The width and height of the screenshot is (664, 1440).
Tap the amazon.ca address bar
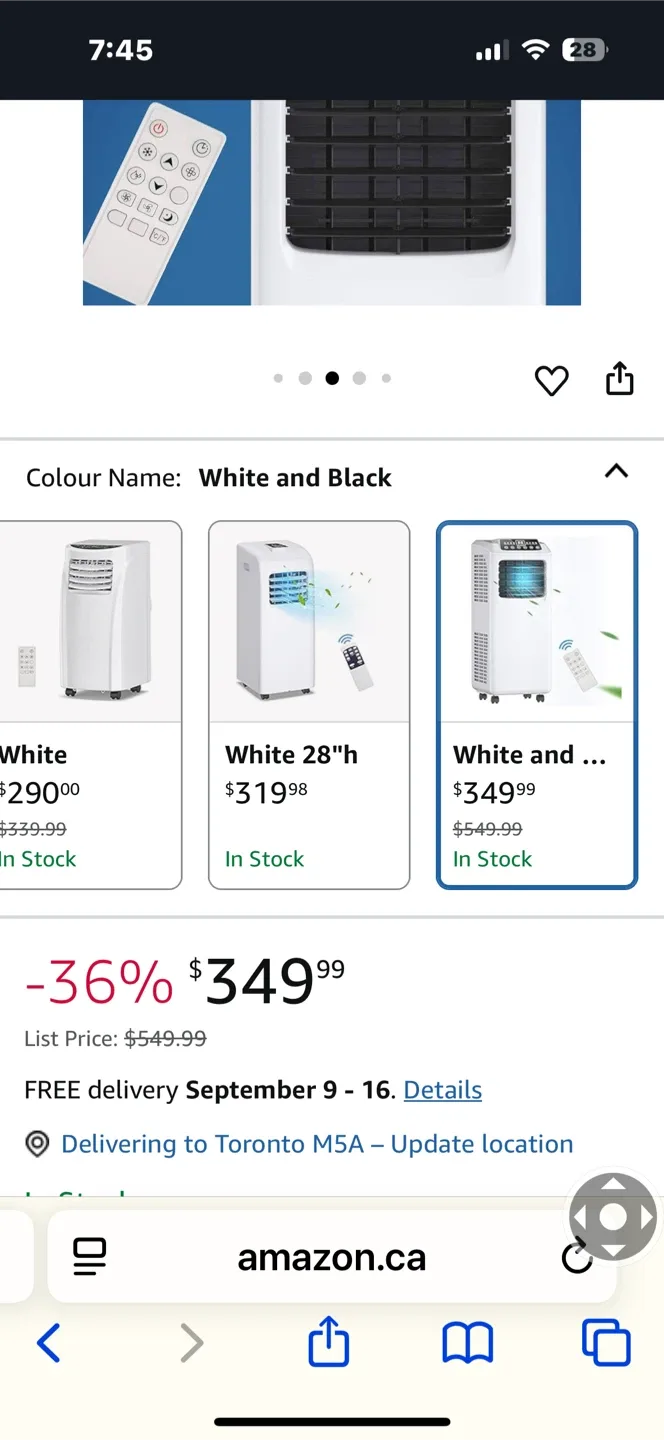(x=332, y=1257)
